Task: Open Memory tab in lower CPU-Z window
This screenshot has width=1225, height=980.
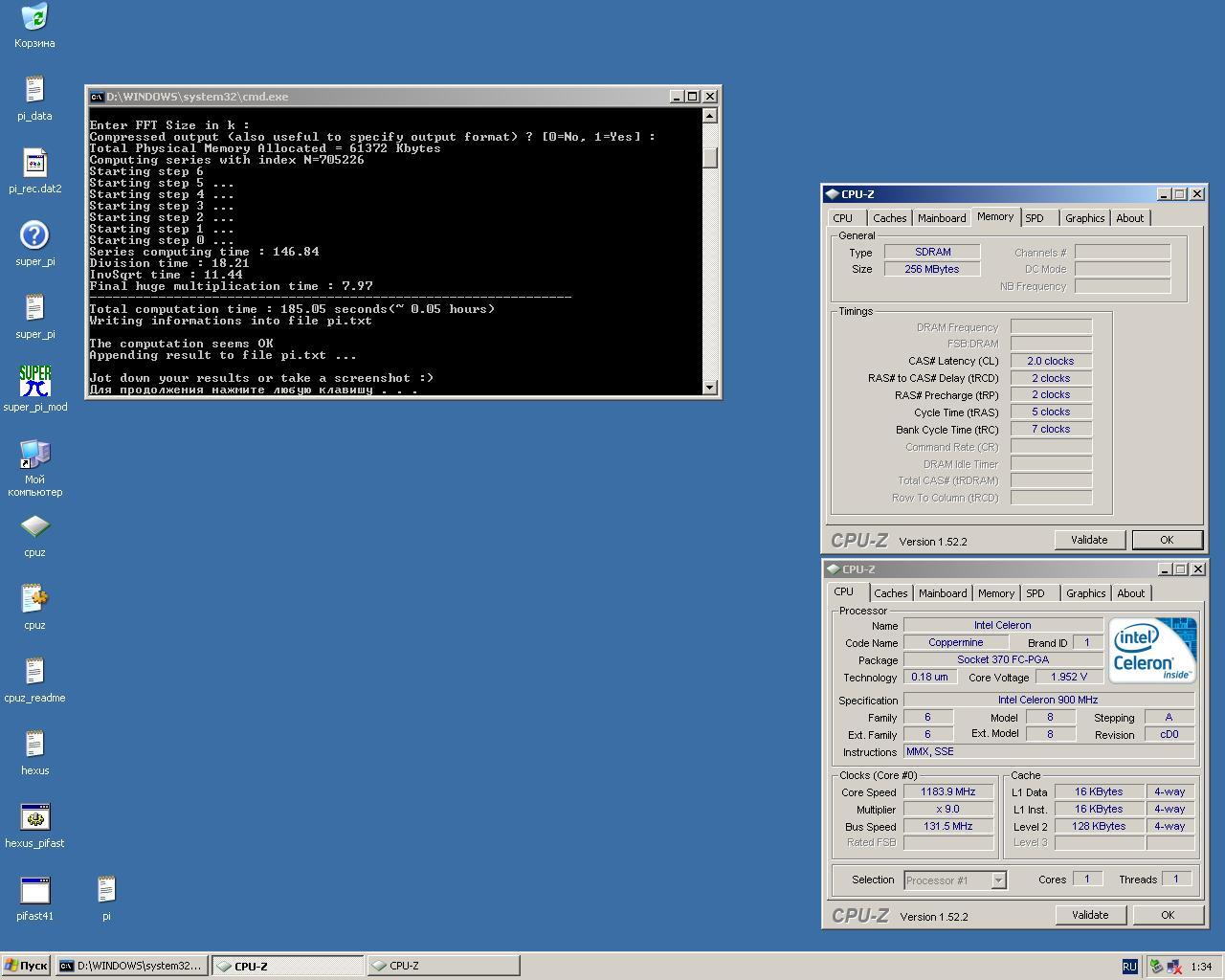Action: 996,593
